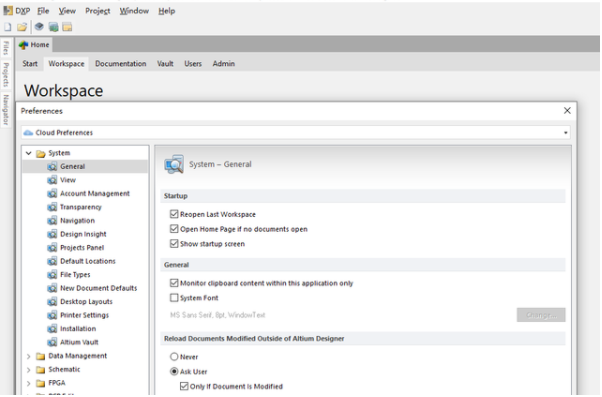Click the System folder icon in tree
This screenshot has height=397, width=602.
click(41, 154)
